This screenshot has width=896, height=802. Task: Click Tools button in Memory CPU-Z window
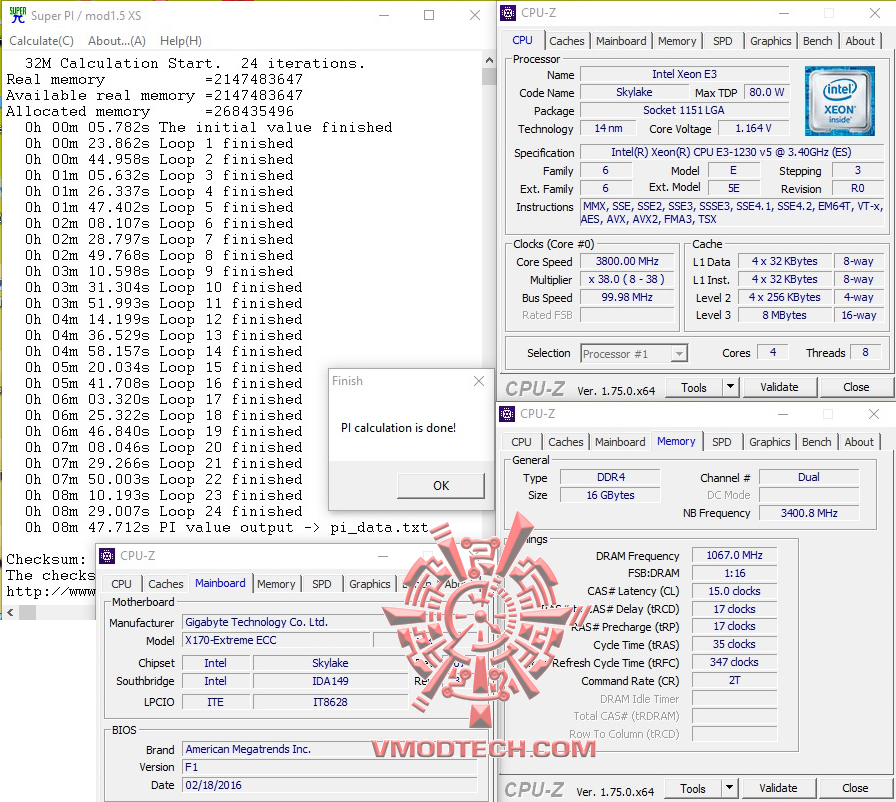point(693,788)
